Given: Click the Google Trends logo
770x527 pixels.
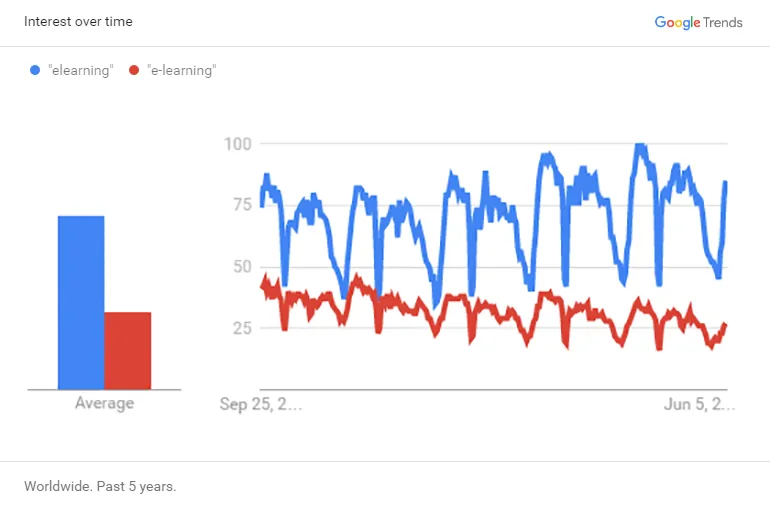Looking at the screenshot, I should [698, 22].
